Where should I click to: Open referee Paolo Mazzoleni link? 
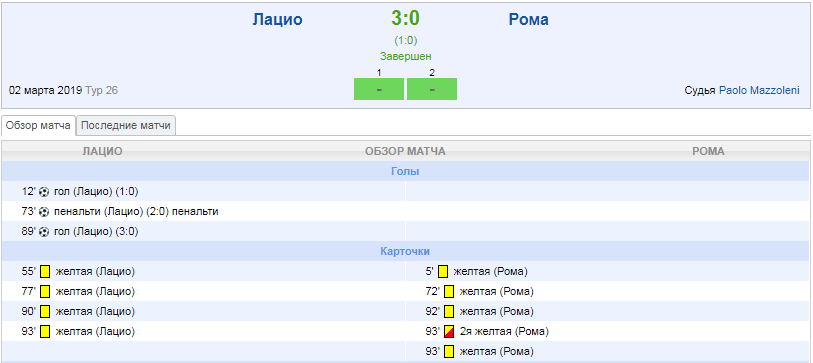(759, 91)
